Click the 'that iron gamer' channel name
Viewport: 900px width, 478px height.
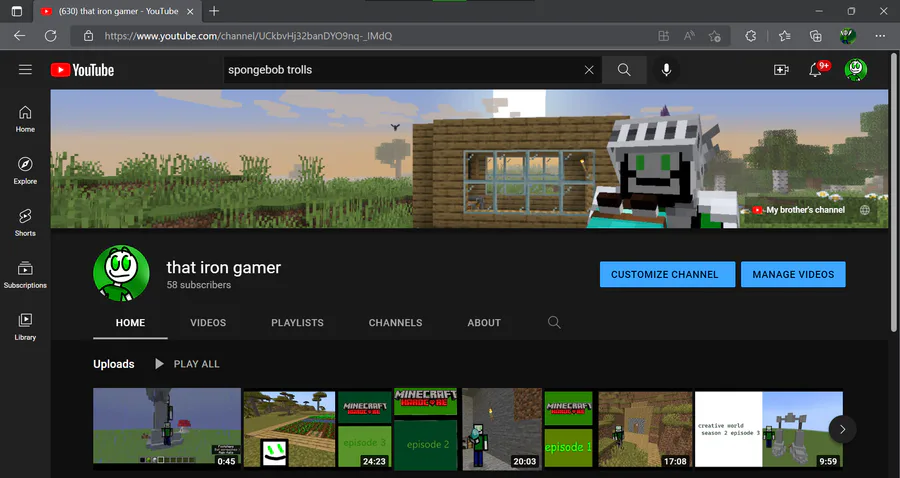pos(223,267)
